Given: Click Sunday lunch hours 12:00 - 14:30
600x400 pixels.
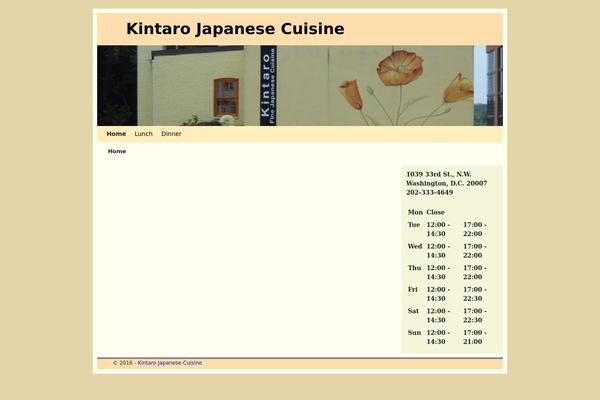Looking at the screenshot, I should [438, 337].
